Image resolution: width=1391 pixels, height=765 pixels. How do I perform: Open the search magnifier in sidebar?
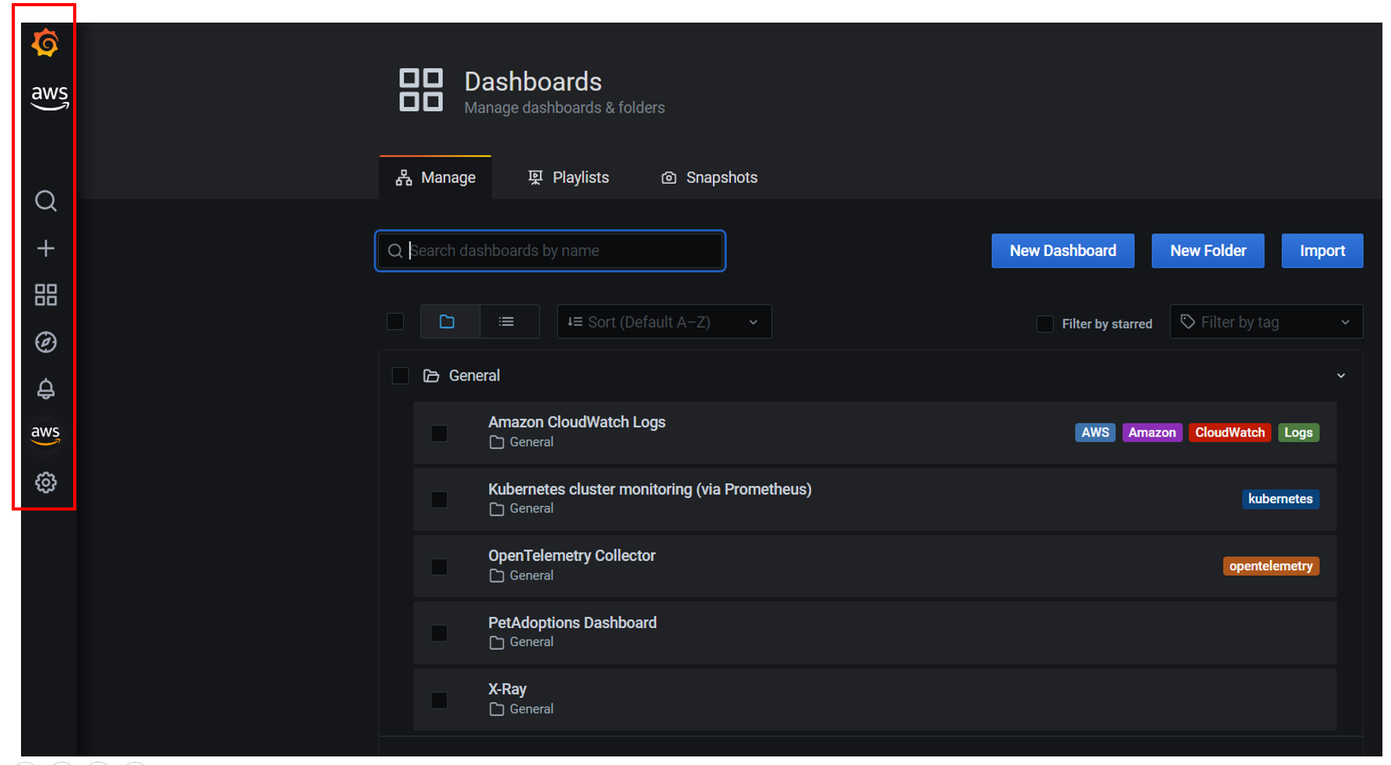click(x=46, y=201)
